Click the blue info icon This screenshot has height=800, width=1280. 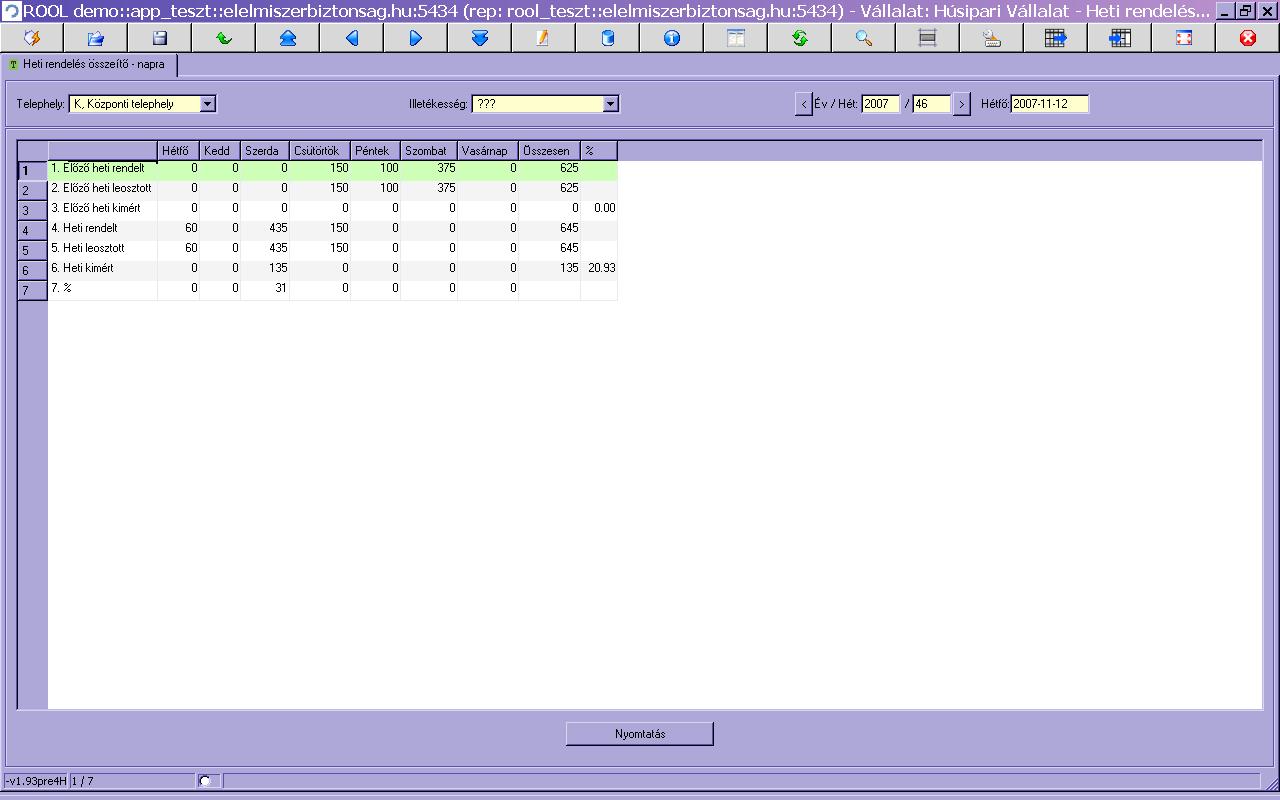671,38
